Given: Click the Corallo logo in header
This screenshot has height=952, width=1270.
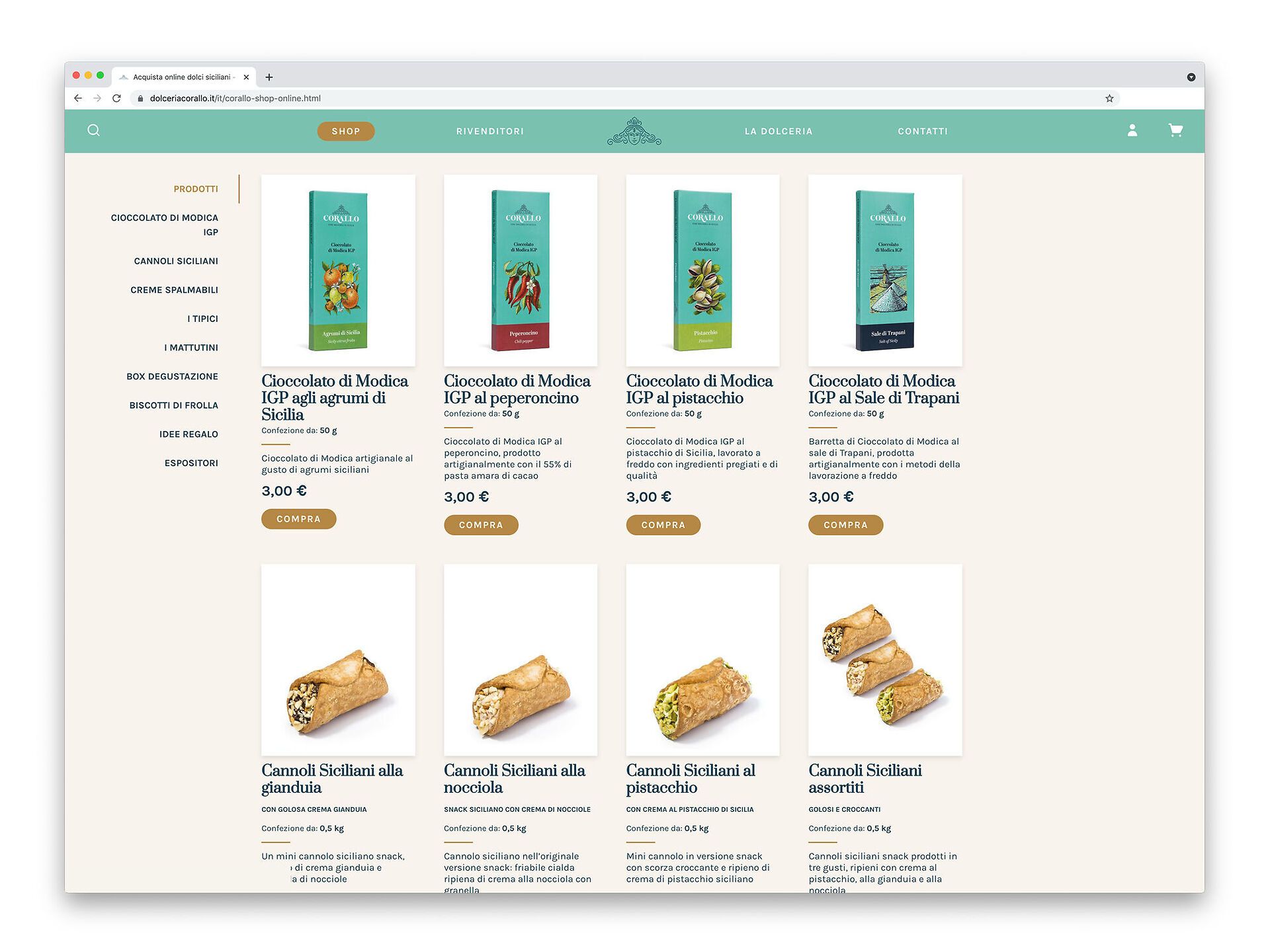Looking at the screenshot, I should tap(634, 131).
